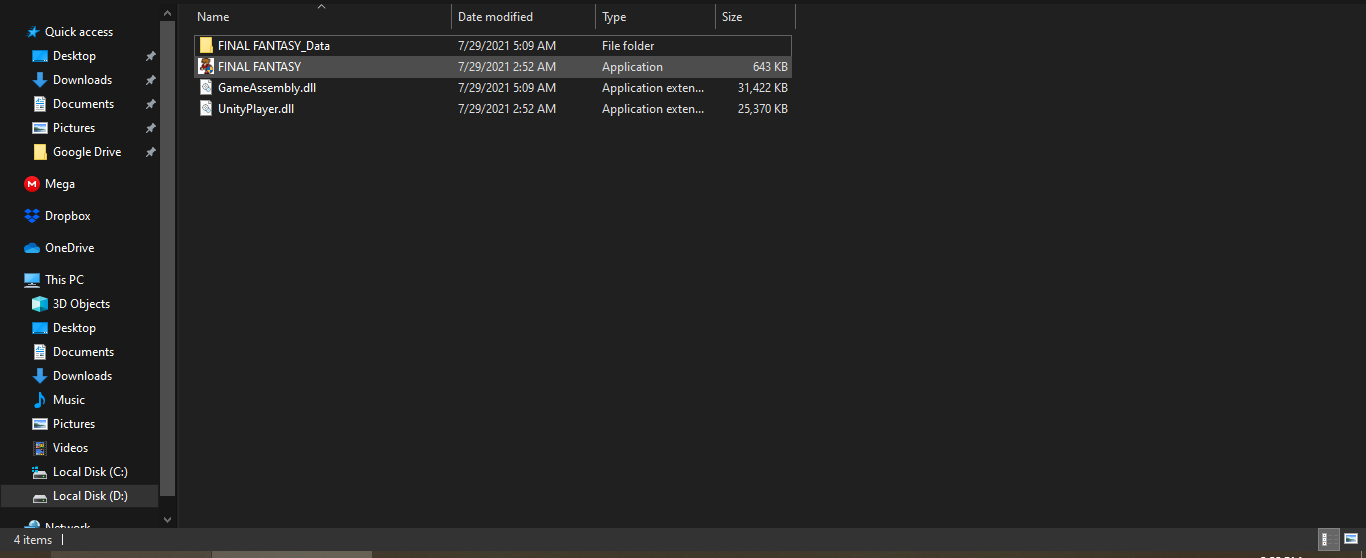Open the FINAL FANTASY application file
The height and width of the screenshot is (558, 1366).
click(259, 67)
